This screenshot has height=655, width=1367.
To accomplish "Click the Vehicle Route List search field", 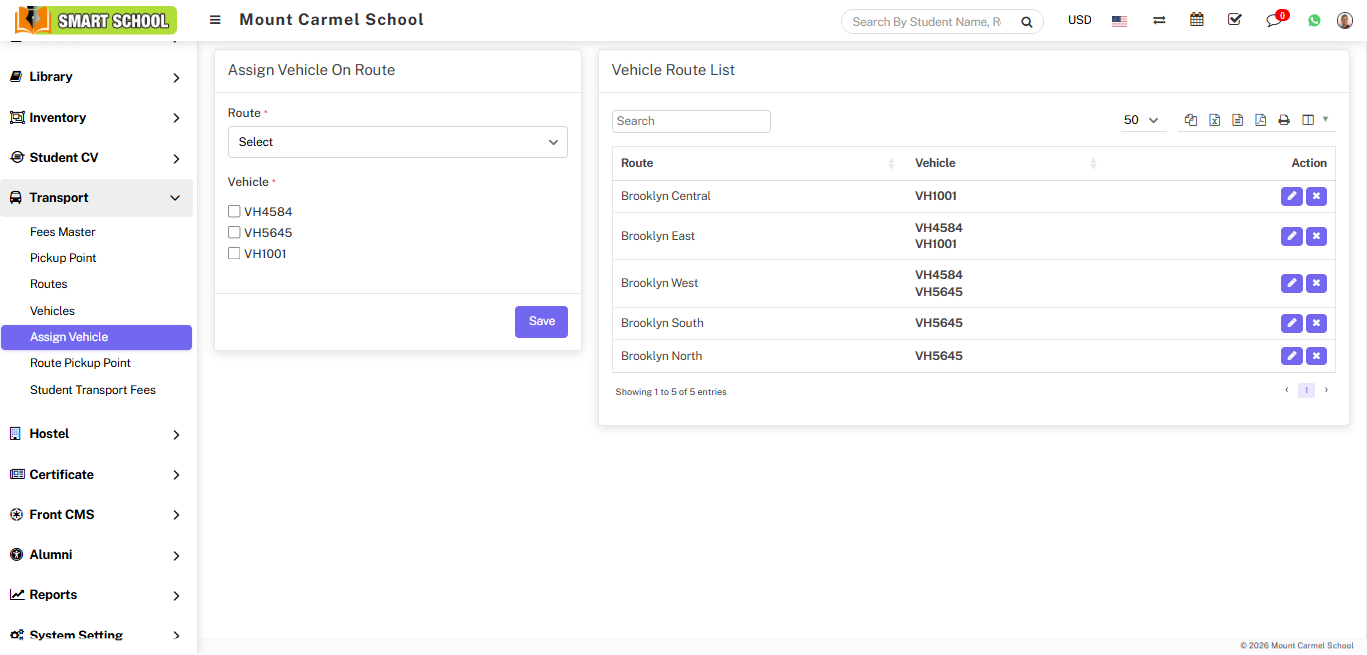I will click(x=691, y=121).
